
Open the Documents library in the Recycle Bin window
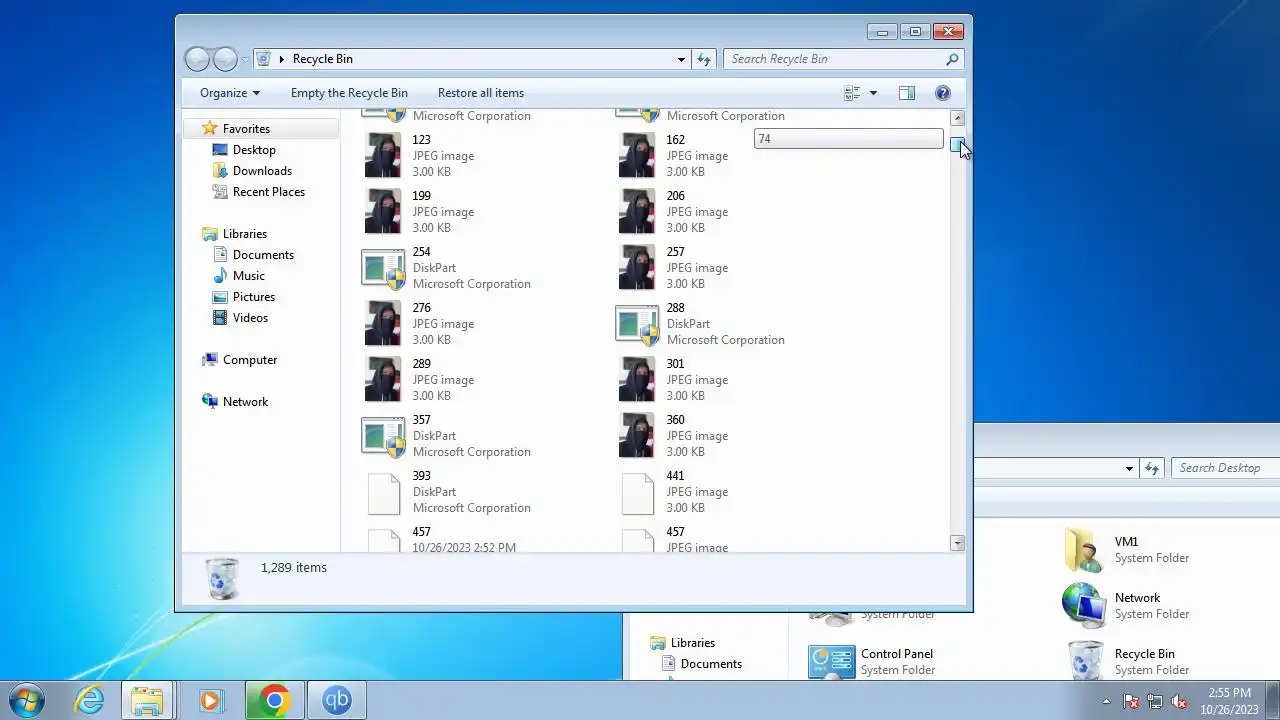click(x=263, y=255)
